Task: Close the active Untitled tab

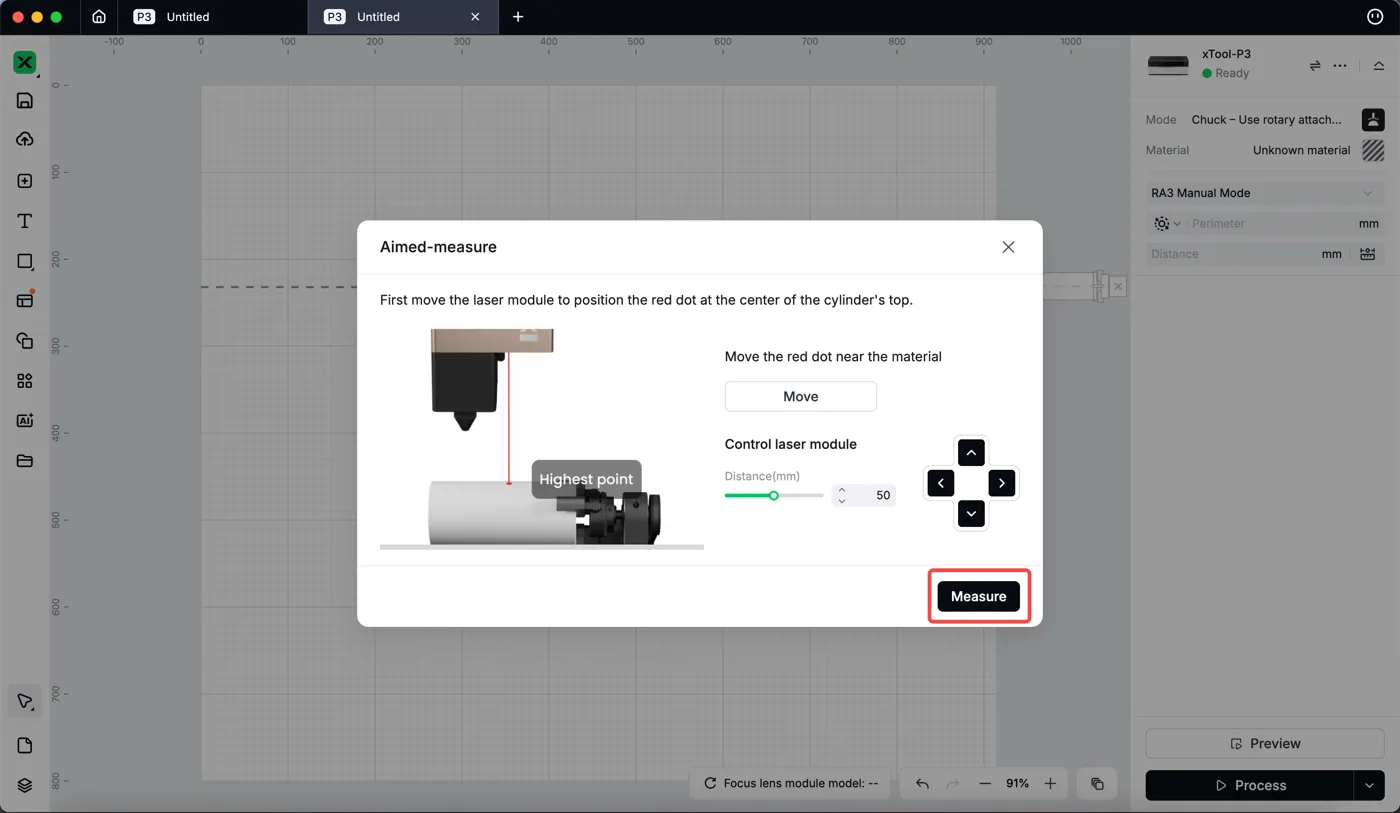Action: tap(475, 17)
